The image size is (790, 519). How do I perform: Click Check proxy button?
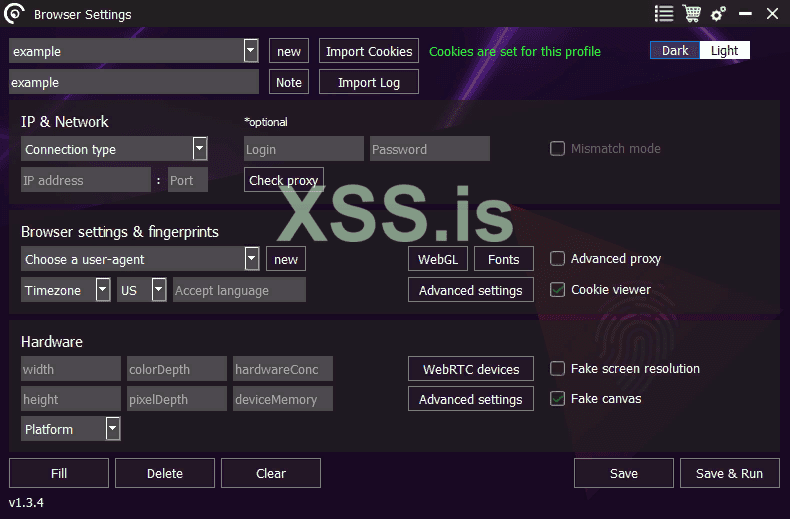tap(284, 180)
